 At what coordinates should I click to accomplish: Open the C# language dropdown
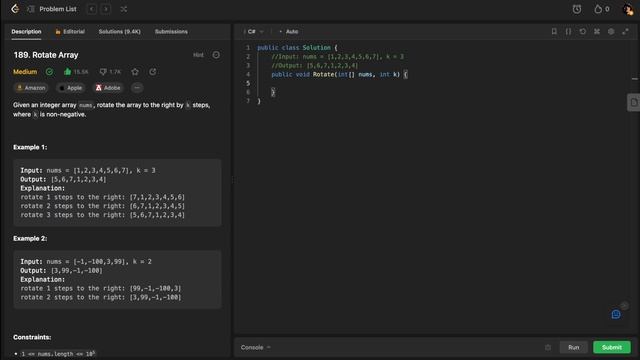(255, 31)
